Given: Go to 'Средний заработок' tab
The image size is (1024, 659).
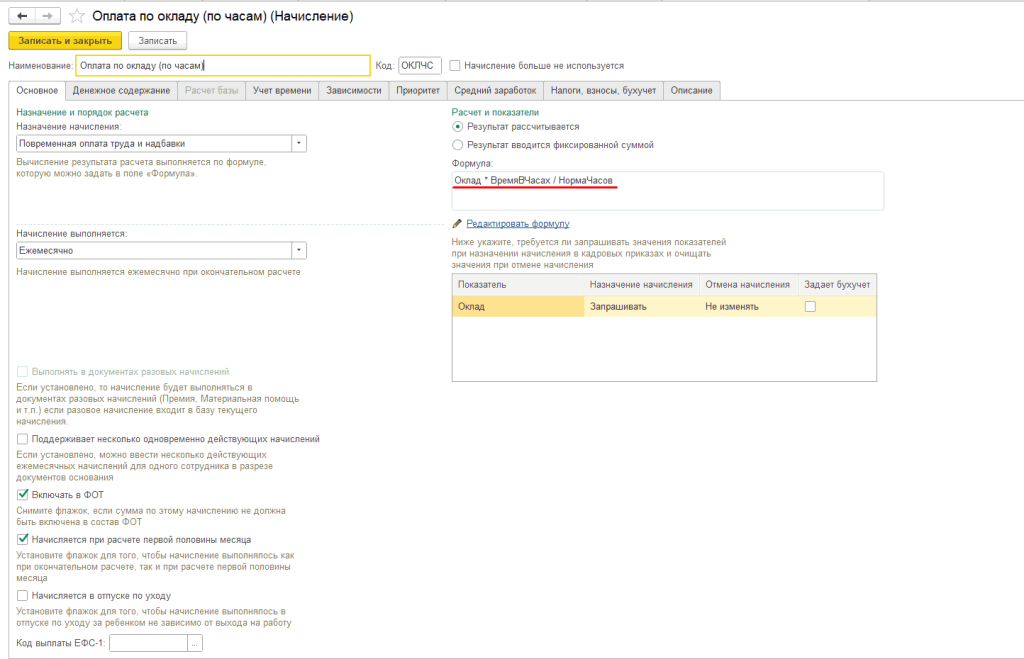Looking at the screenshot, I should coord(495,91).
